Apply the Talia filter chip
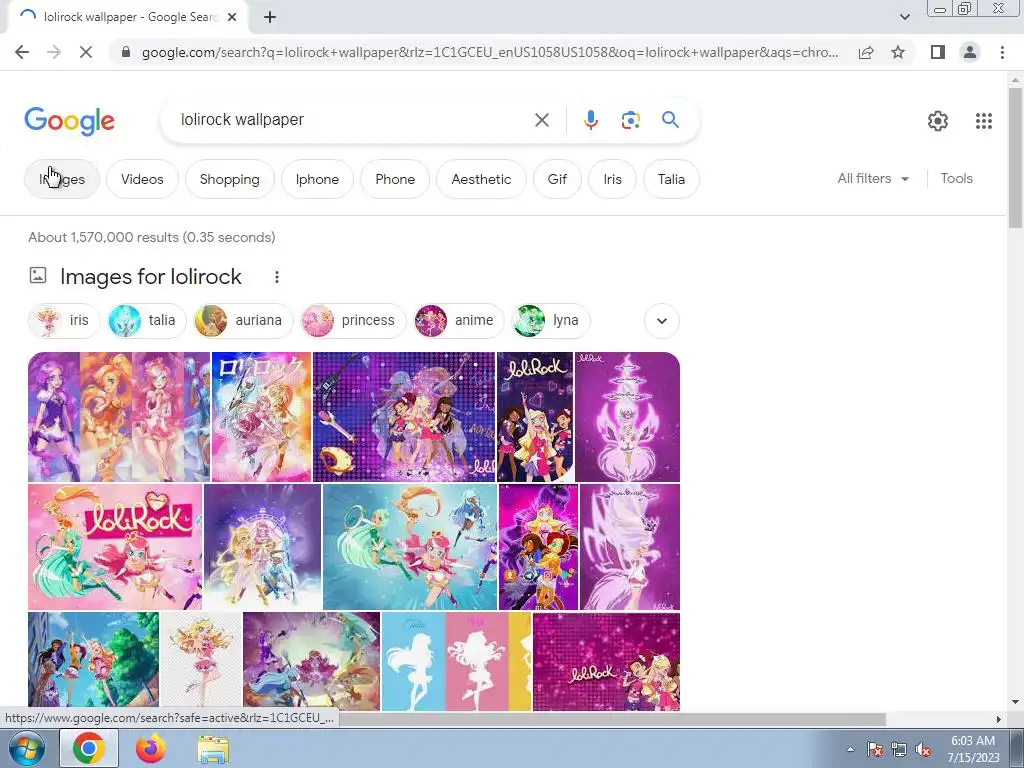Viewport: 1024px width, 768px height. 671,179
